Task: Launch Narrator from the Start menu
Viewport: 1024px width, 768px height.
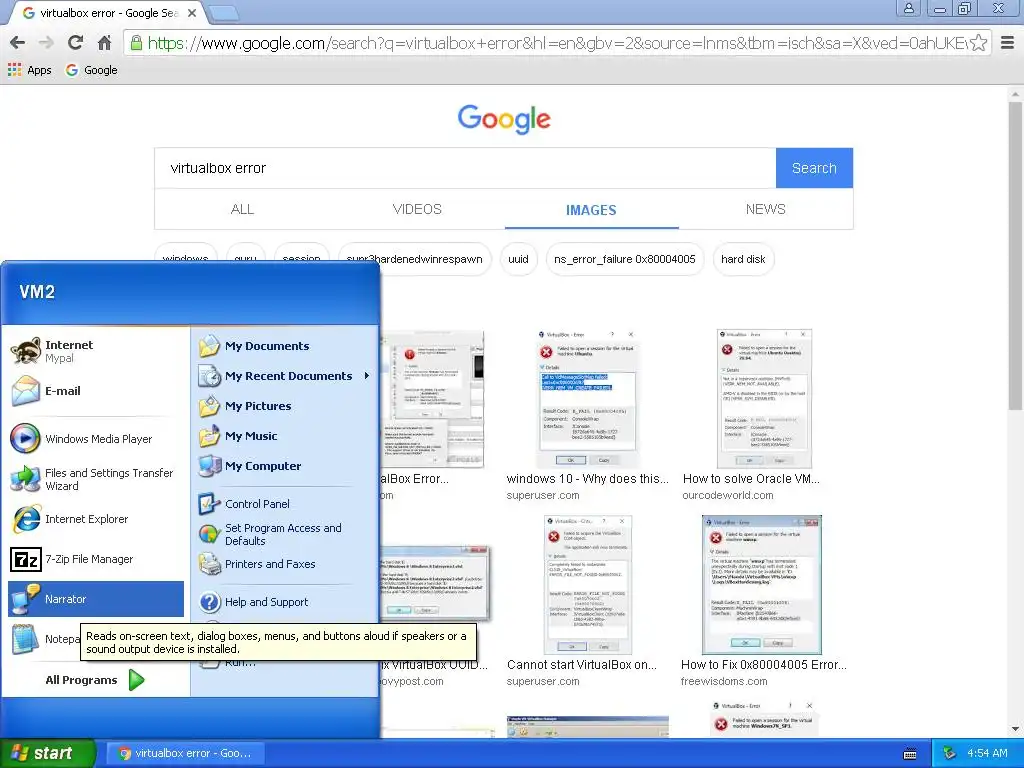Action: click(96, 599)
